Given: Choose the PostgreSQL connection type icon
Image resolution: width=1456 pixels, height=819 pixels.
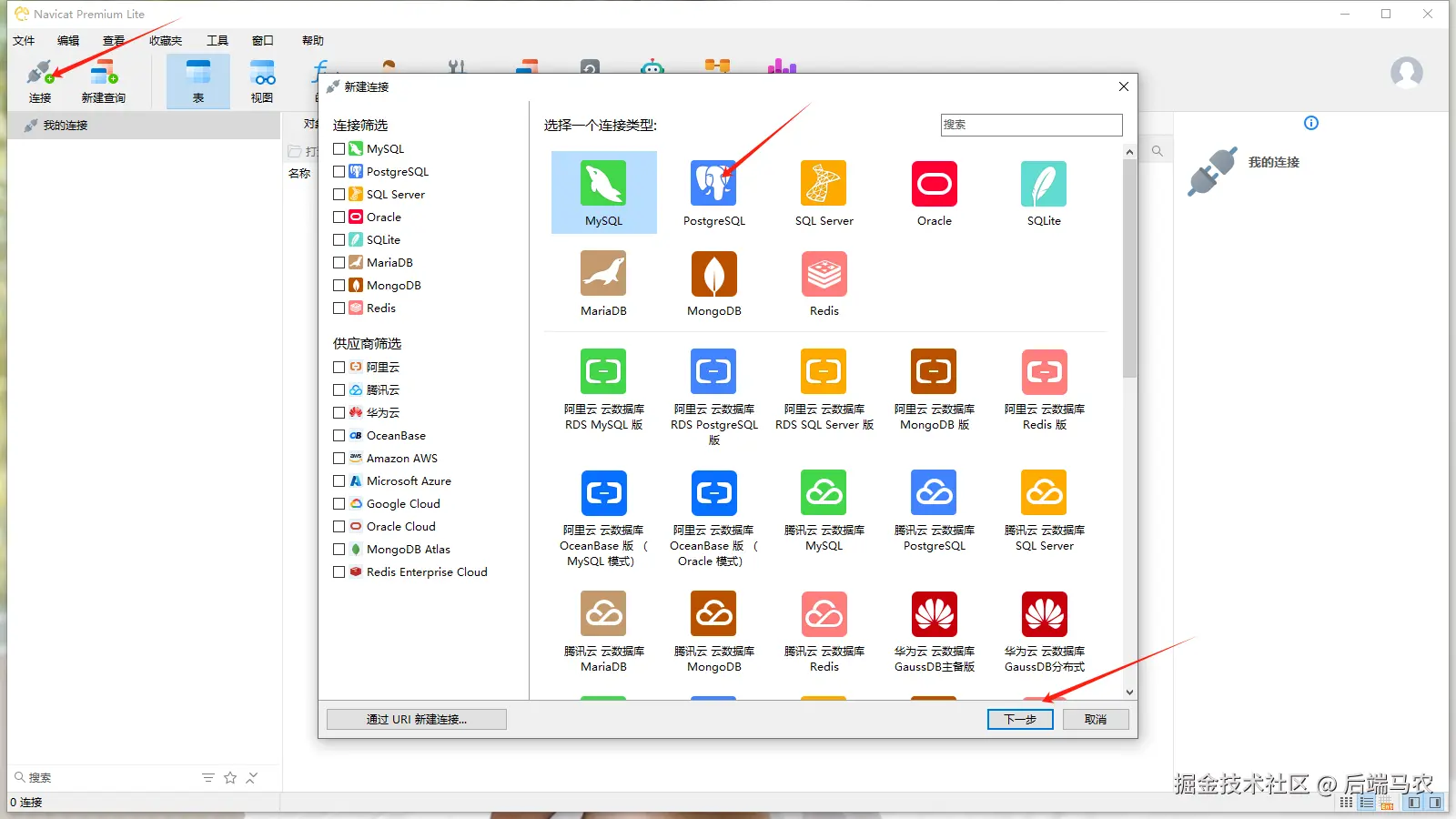Looking at the screenshot, I should click(714, 183).
